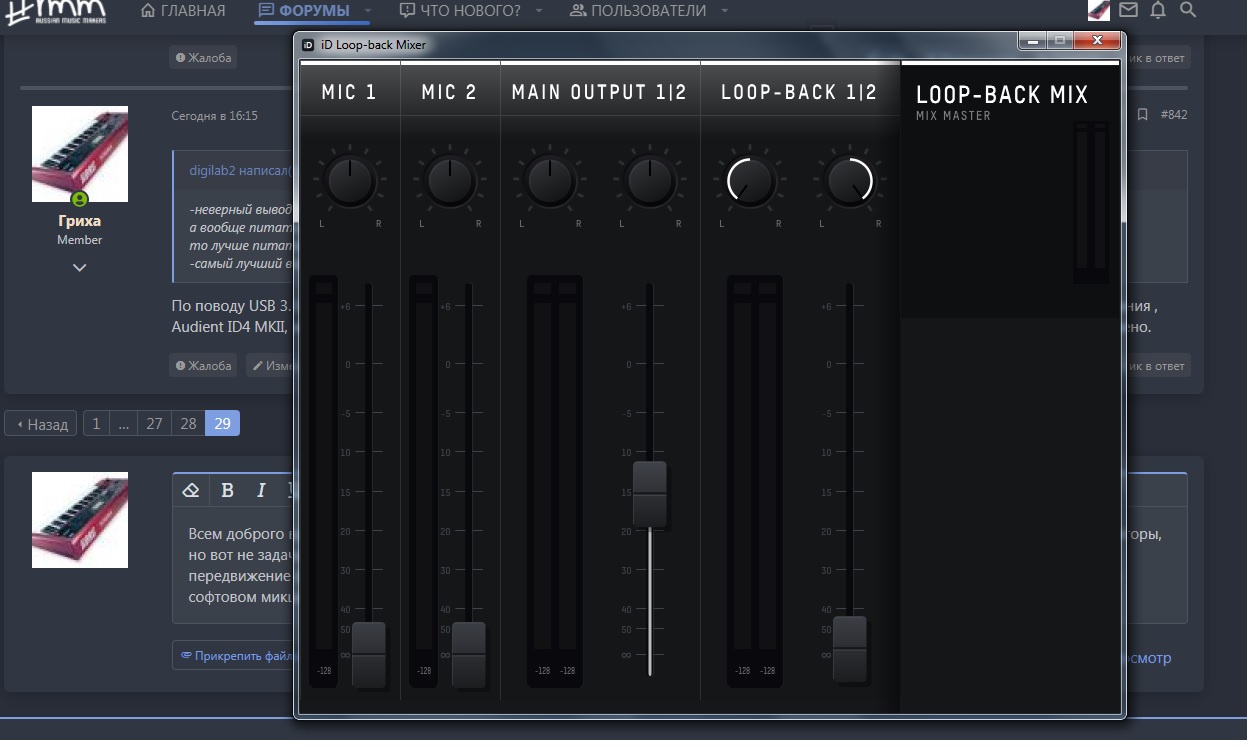Screen dimensions: 1254x747
Task: Open the ЧТО НОВОГО? menu item
Action: 460,10
